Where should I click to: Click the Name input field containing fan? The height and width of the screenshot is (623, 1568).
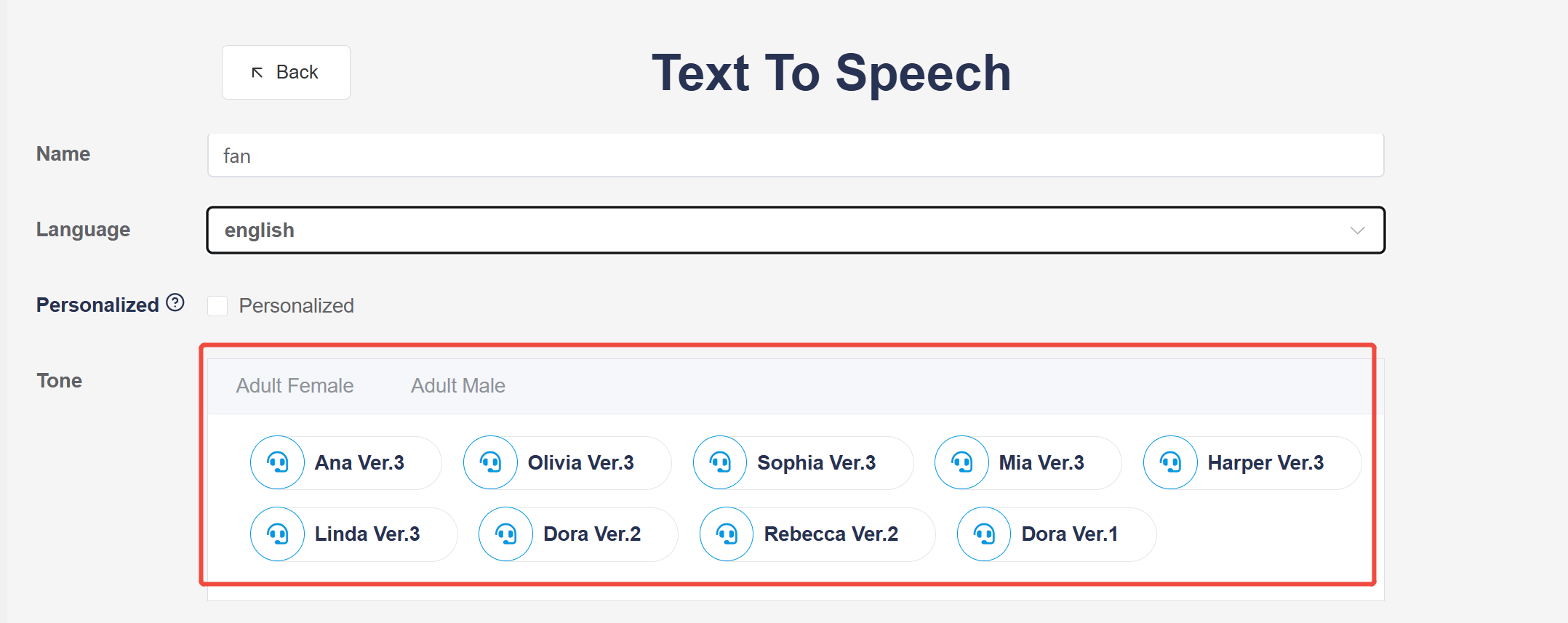click(795, 156)
